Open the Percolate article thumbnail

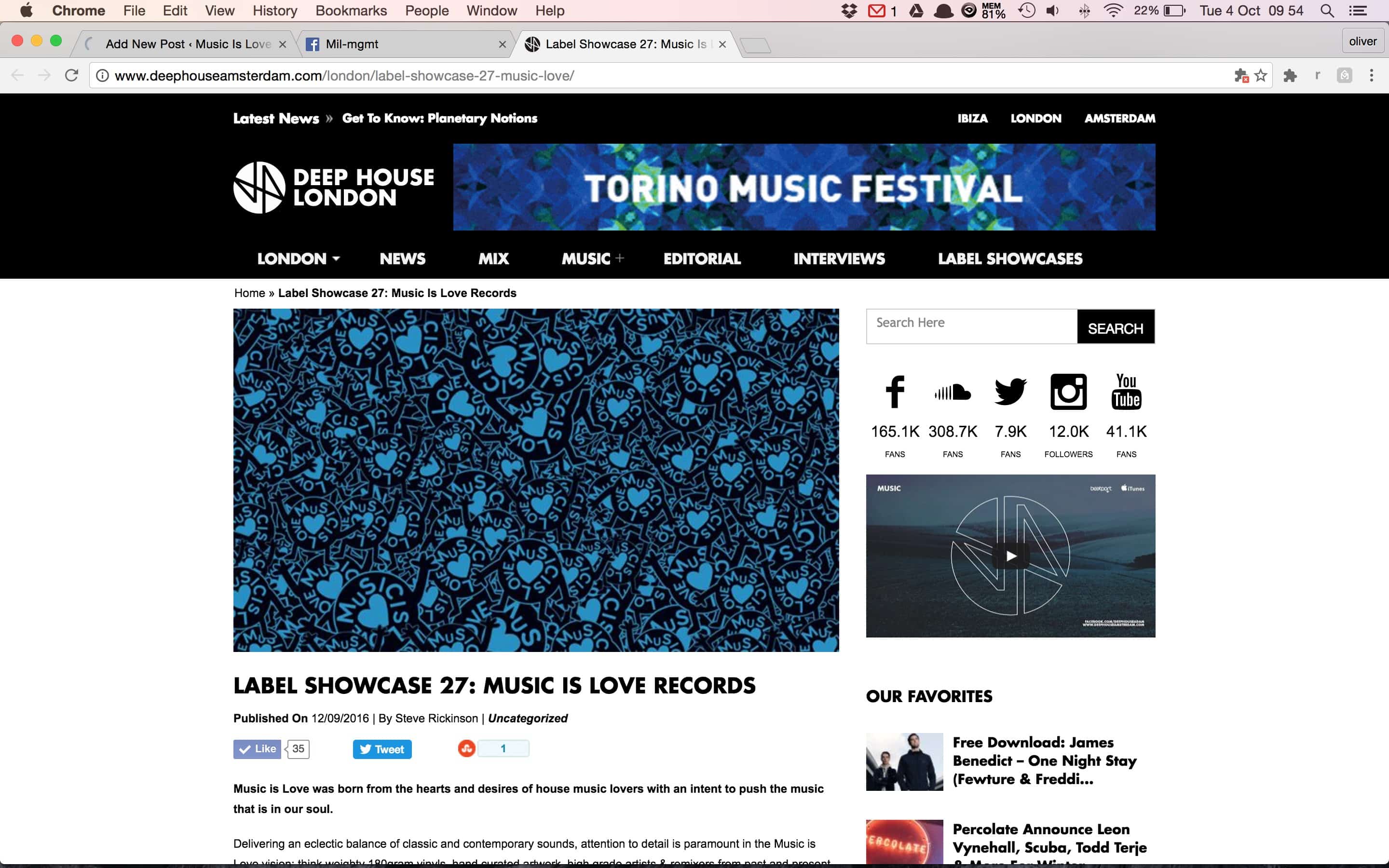[905, 841]
